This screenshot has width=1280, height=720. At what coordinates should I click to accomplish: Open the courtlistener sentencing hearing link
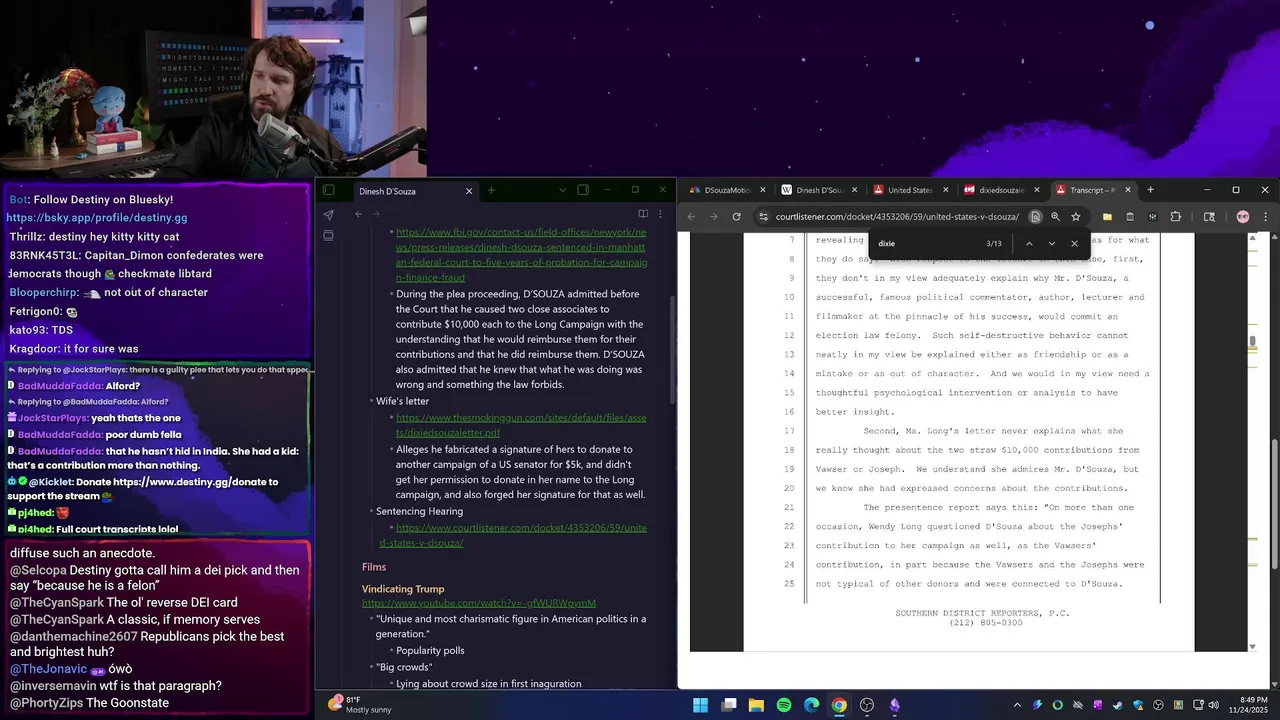click(513, 535)
